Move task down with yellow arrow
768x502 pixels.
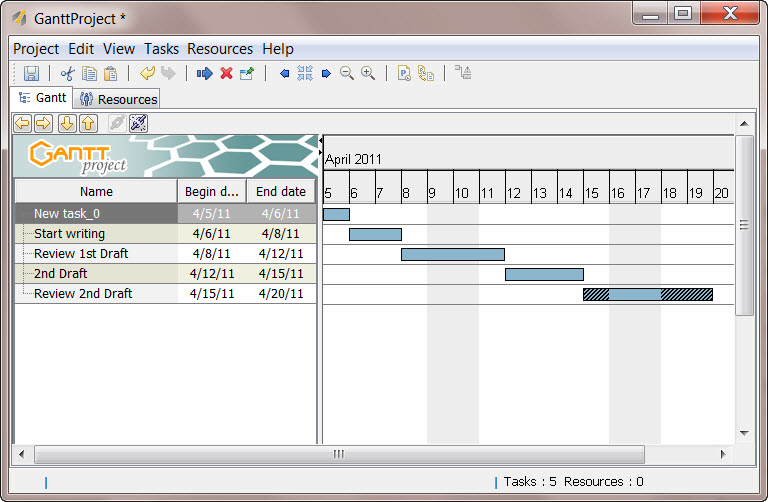pos(67,123)
